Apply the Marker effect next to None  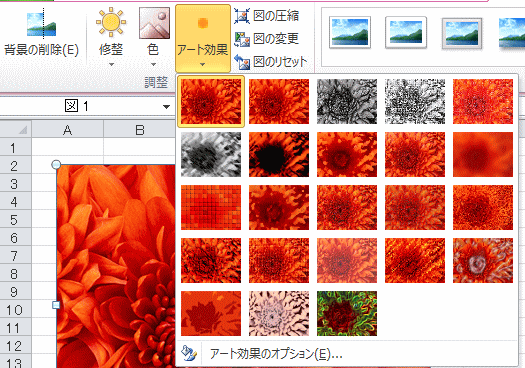pos(279,101)
